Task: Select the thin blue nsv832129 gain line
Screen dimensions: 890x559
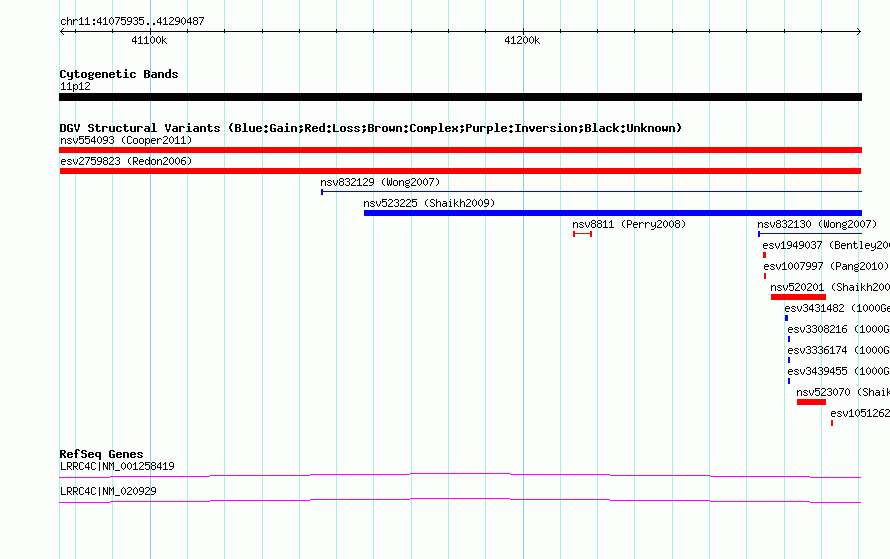Action: point(591,192)
